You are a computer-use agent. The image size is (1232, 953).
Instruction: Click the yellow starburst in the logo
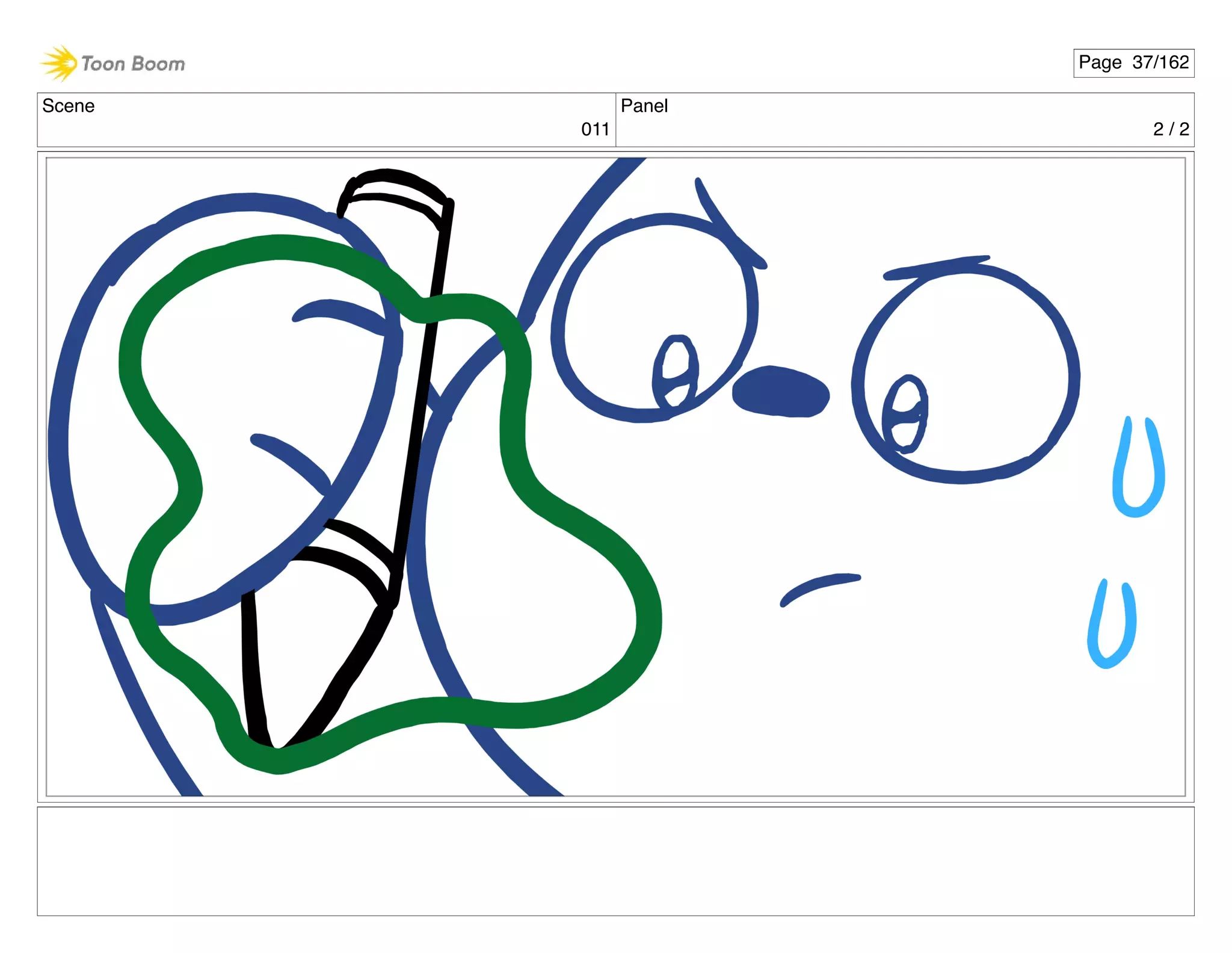coord(59,63)
